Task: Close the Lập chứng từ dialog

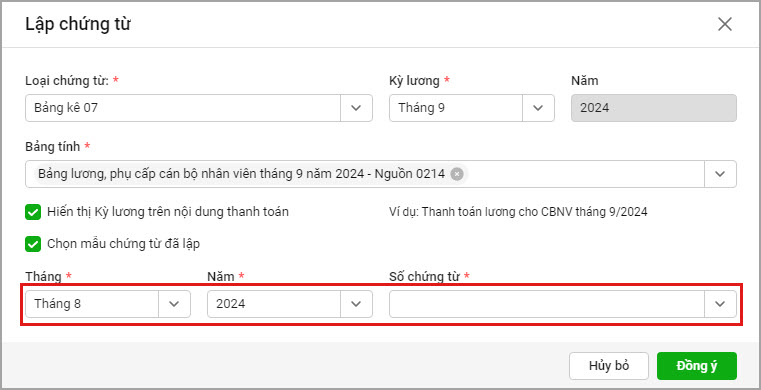Action: (x=725, y=24)
